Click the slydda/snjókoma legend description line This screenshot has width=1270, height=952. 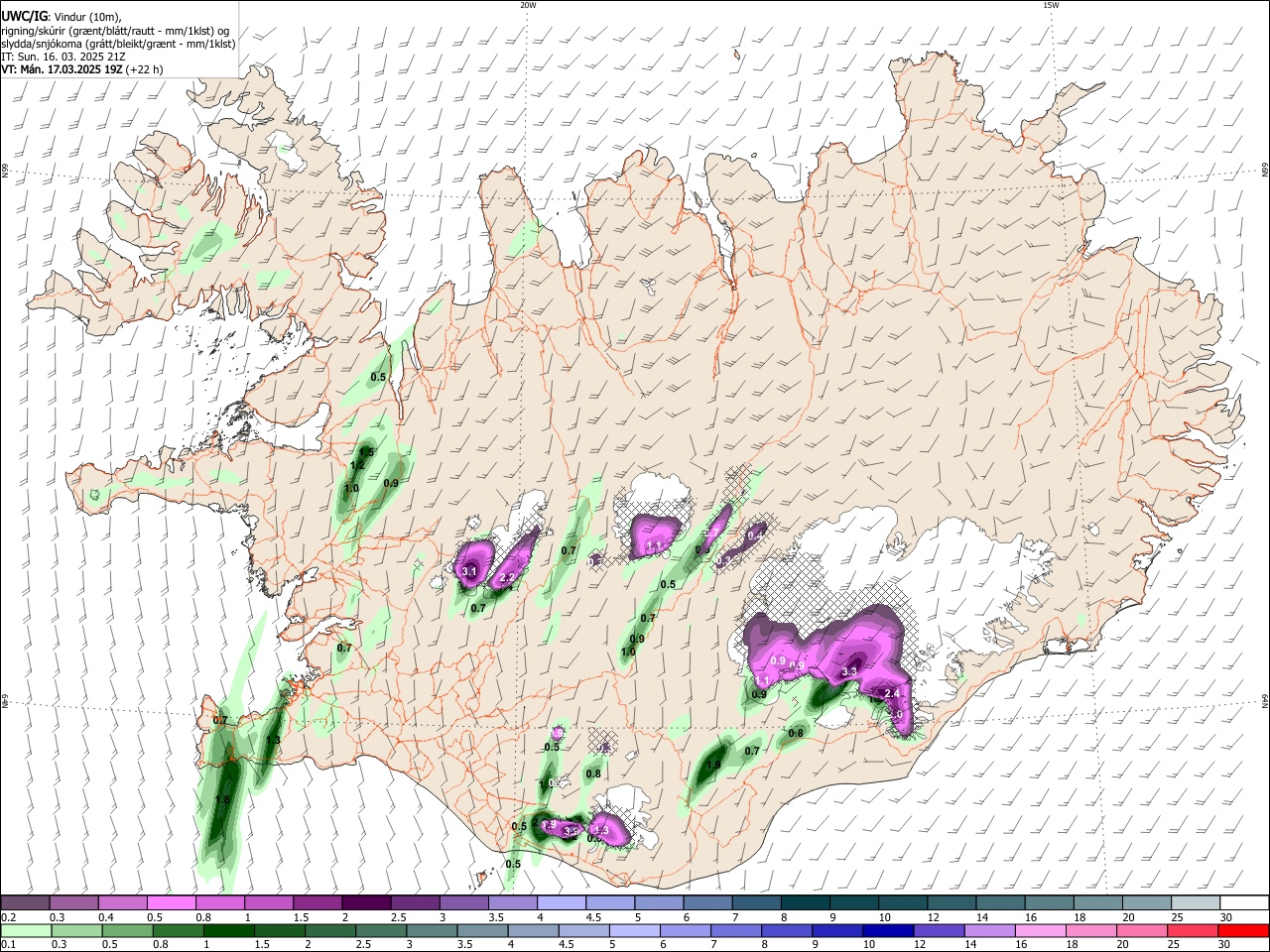[118, 44]
